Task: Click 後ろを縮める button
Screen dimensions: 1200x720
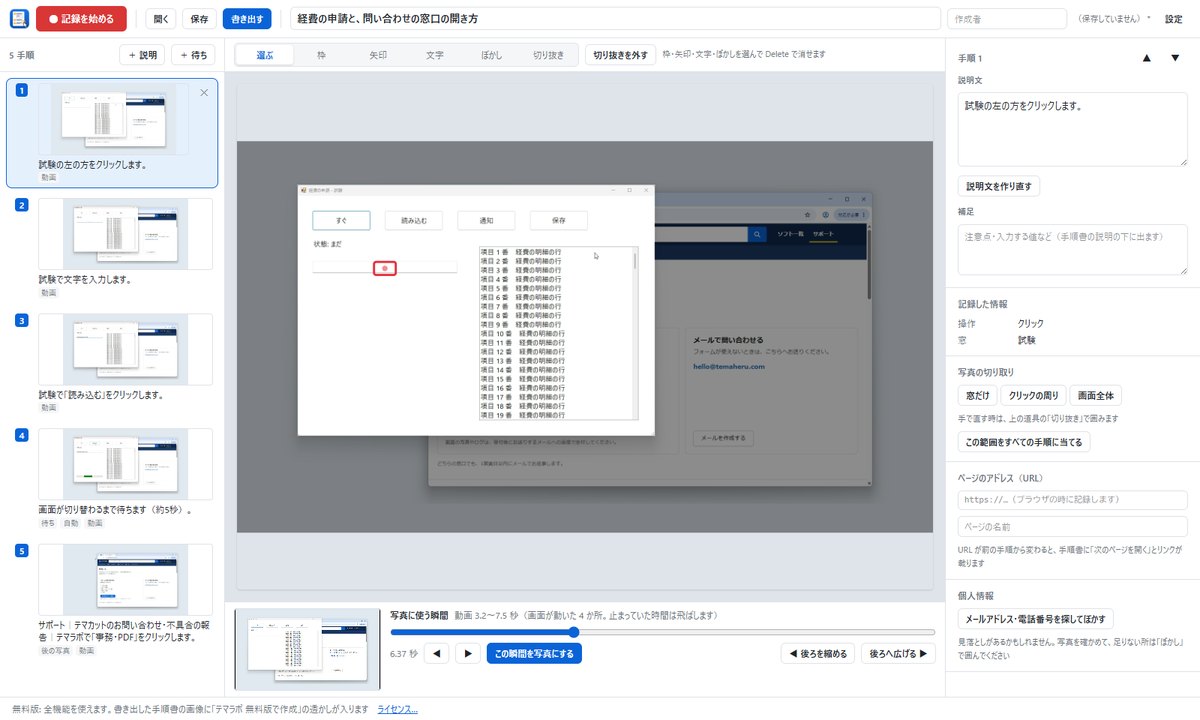Action: (817, 654)
